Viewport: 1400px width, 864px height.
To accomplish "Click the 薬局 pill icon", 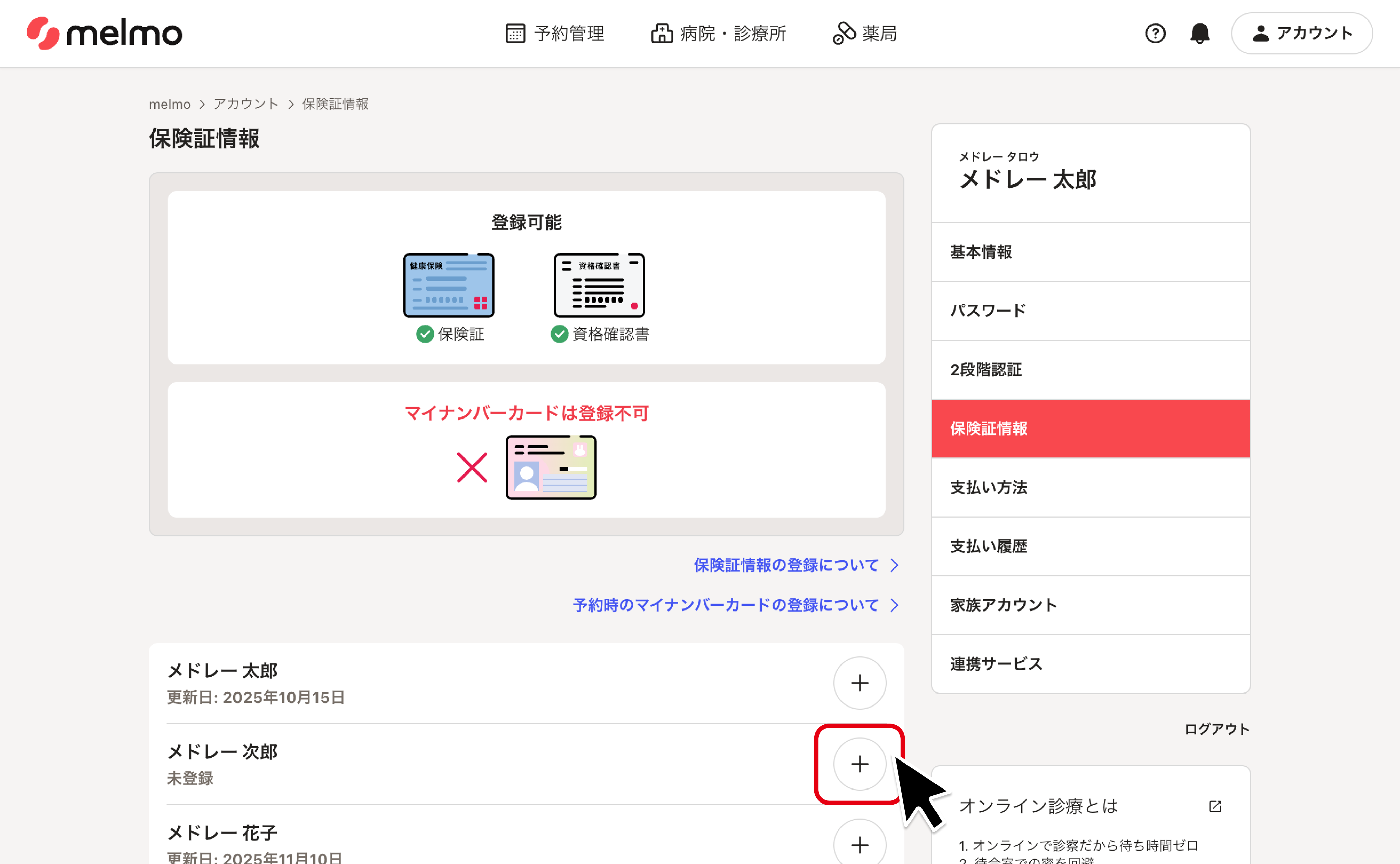I will [843, 33].
